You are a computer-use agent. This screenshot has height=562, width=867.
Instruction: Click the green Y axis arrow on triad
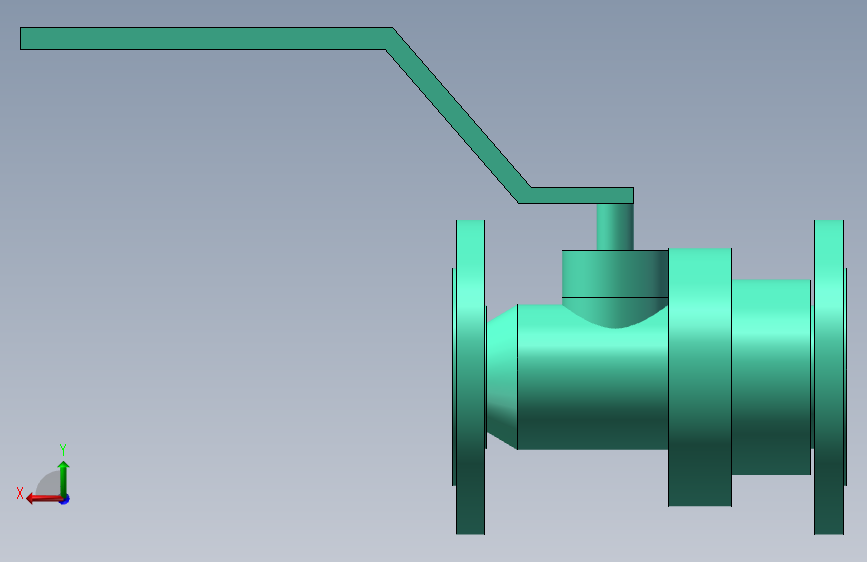[x=64, y=478]
